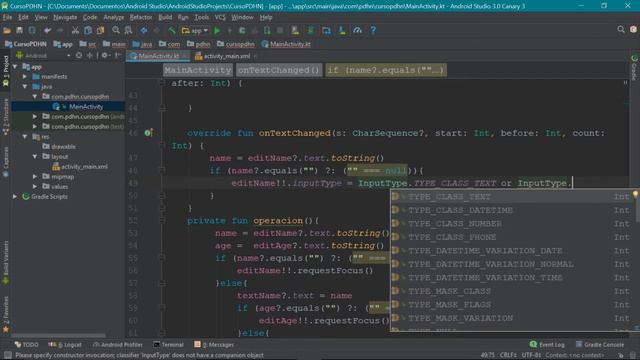Collapse the layout folder arrow
The width and height of the screenshot is (640, 360).
click(35, 157)
